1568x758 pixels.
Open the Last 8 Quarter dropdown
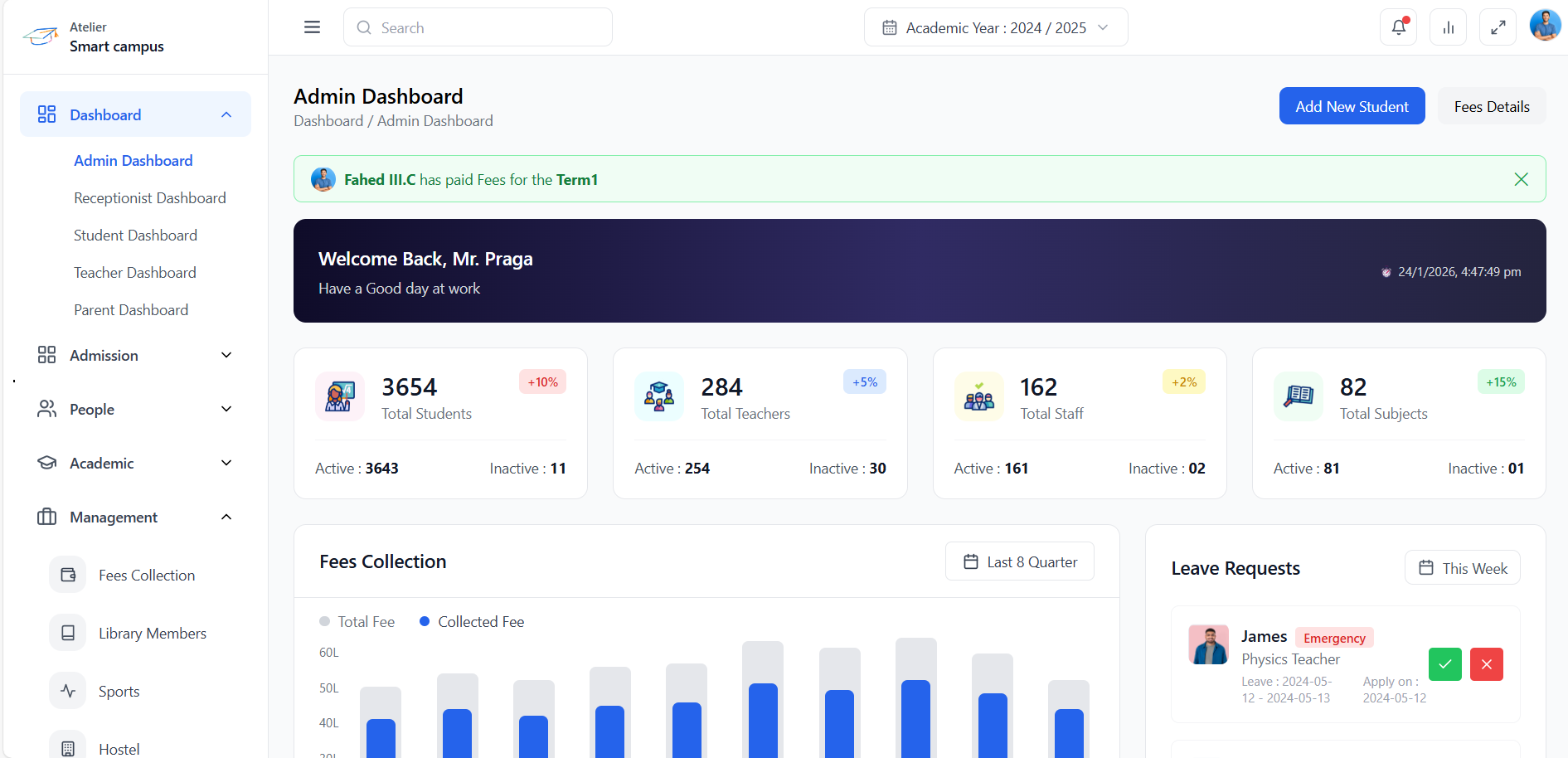1019,561
